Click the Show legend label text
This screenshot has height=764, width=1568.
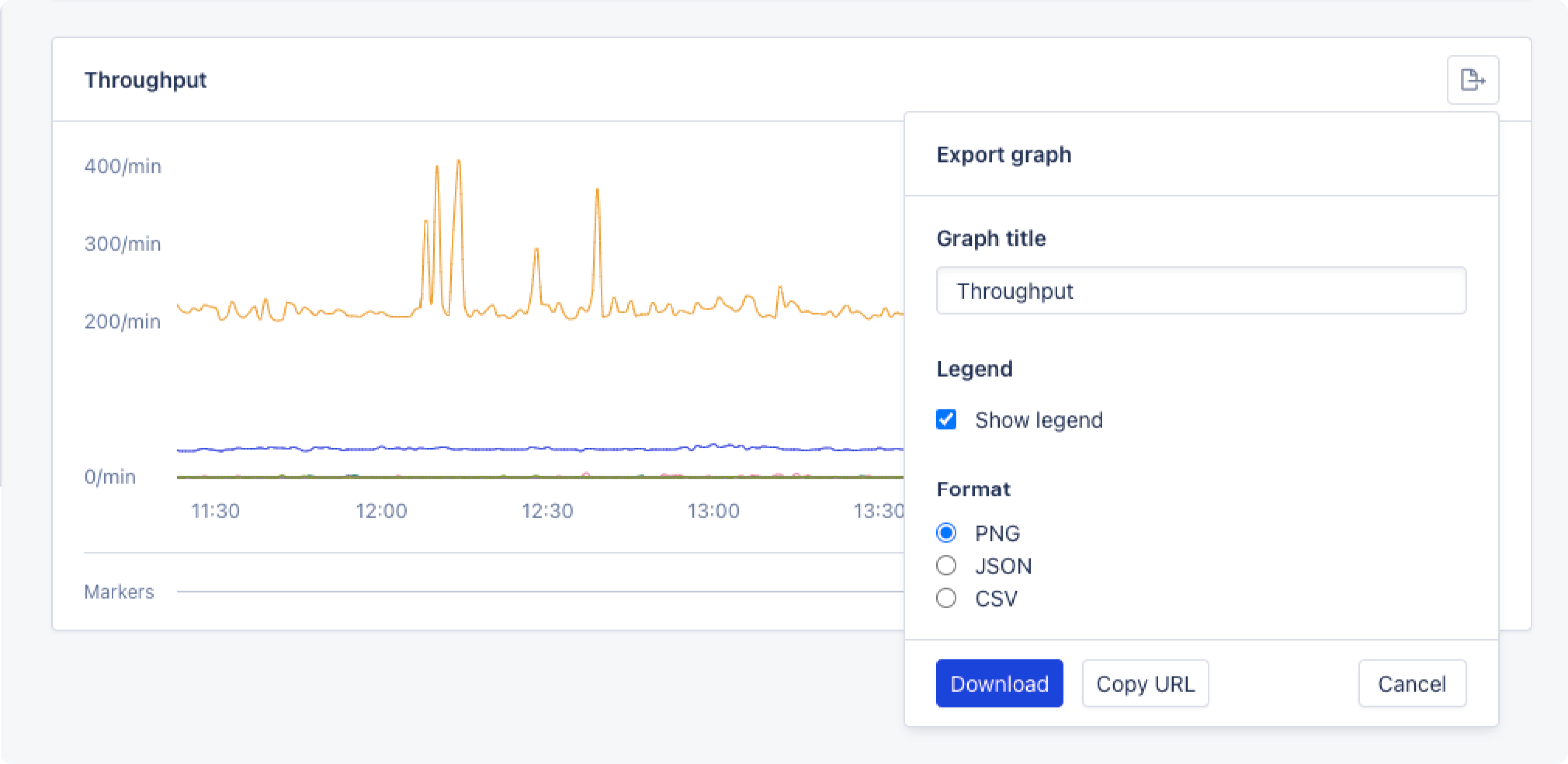(x=1039, y=420)
